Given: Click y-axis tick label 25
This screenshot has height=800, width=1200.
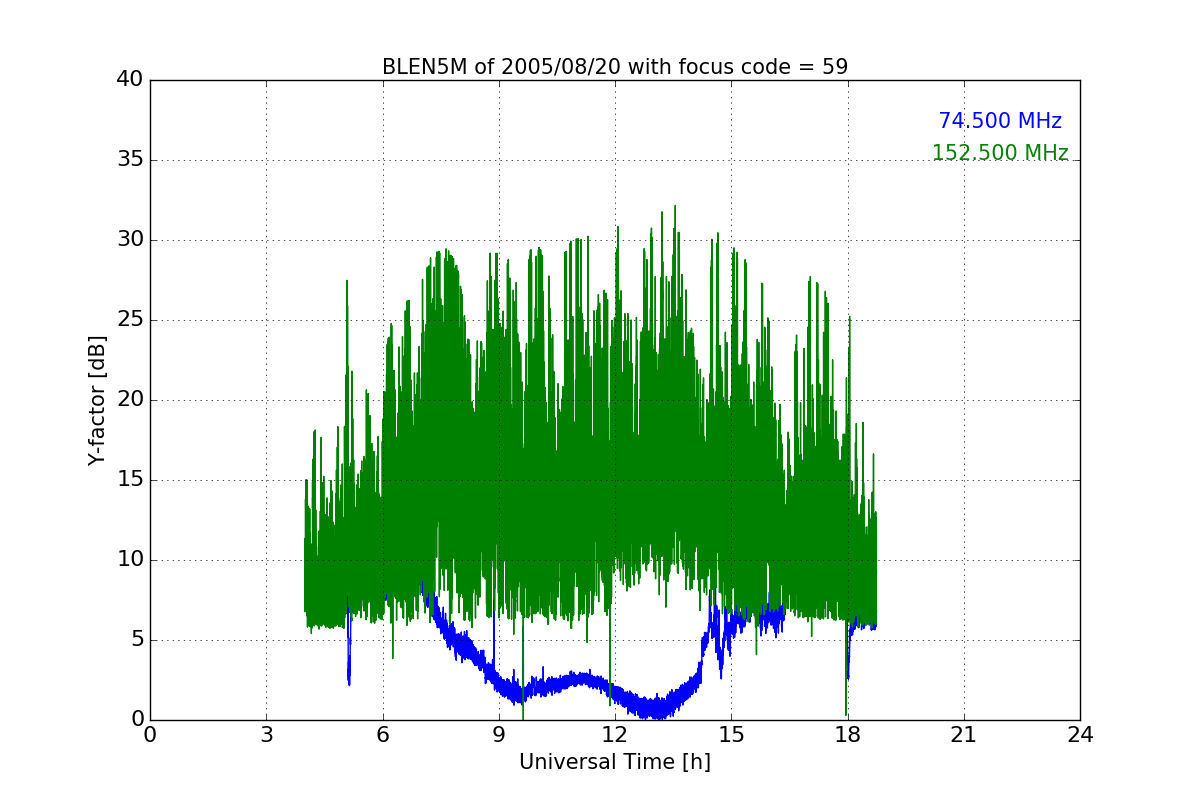Looking at the screenshot, I should point(130,320).
